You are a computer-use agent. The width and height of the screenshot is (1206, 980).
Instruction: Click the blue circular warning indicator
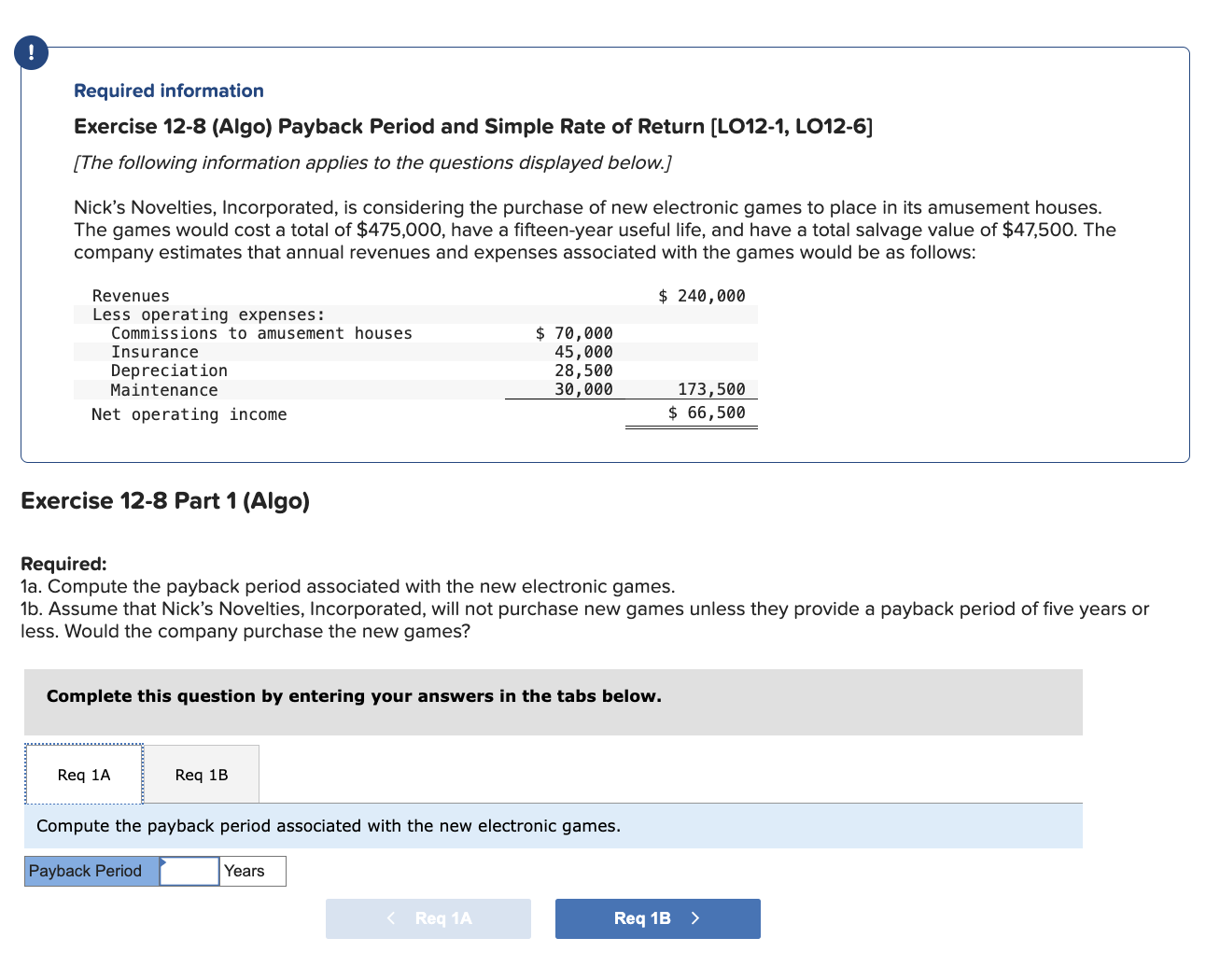click(x=31, y=53)
